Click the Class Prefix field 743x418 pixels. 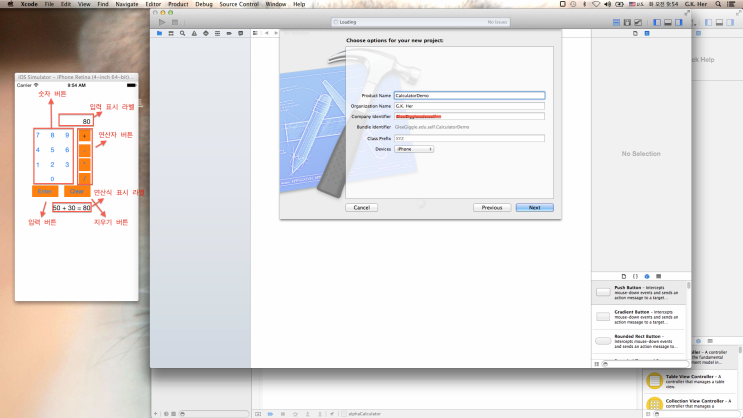point(470,138)
